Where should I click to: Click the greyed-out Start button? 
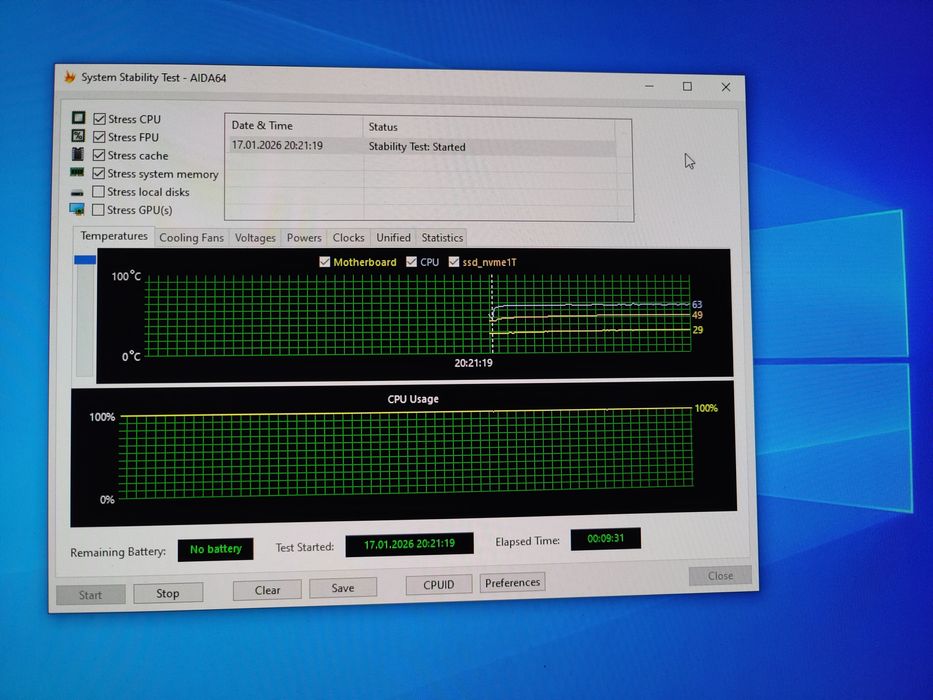pyautogui.click(x=90, y=595)
